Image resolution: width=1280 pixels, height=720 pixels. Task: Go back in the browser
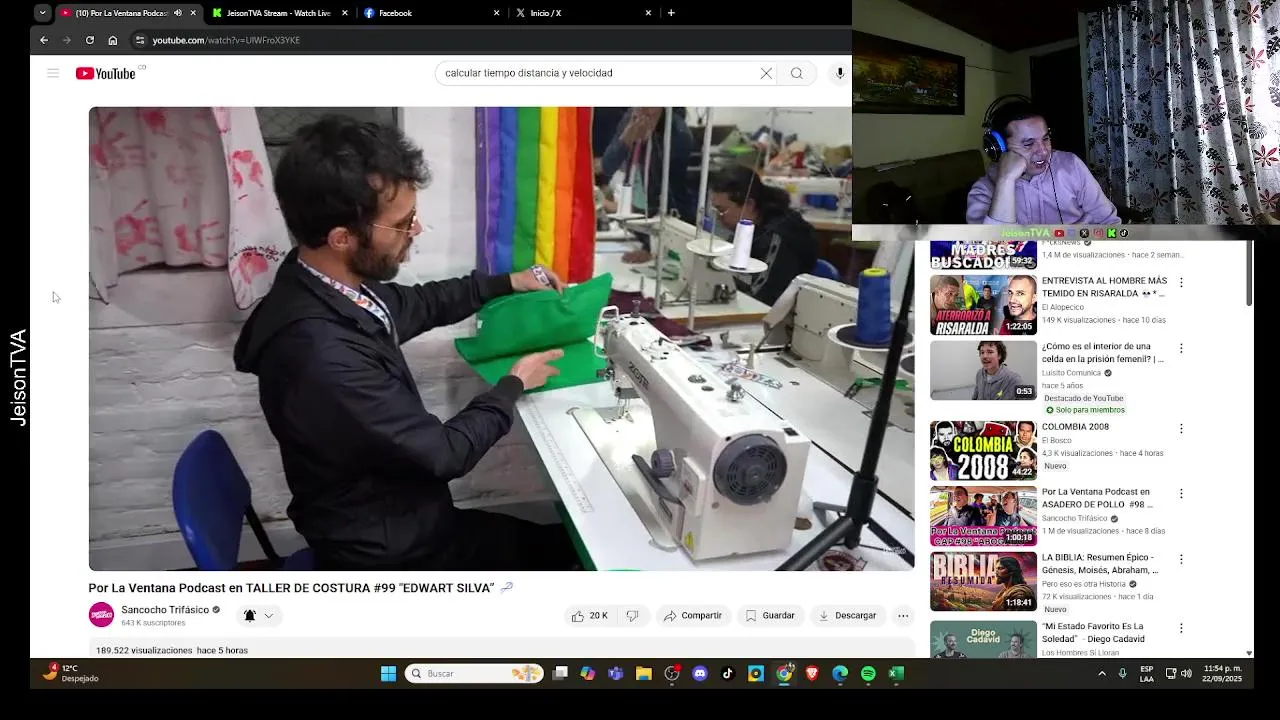click(44, 40)
